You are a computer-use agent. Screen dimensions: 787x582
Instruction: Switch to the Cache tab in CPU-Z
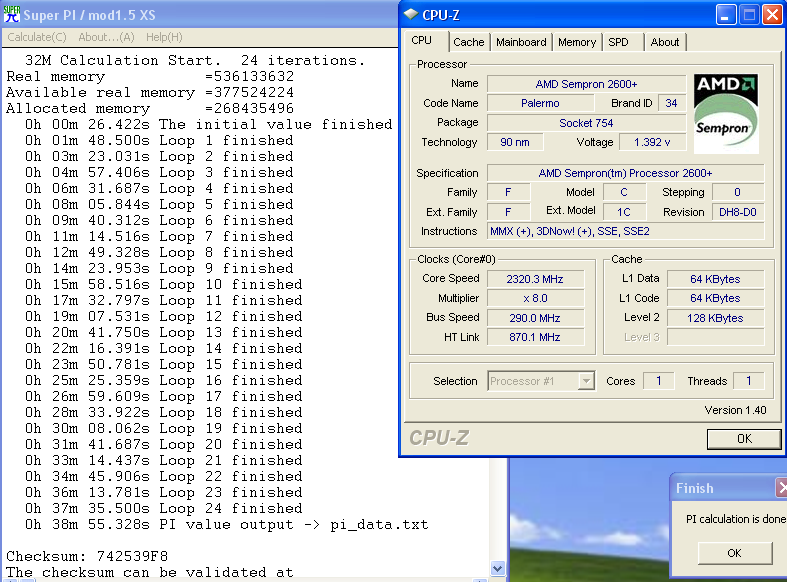pyautogui.click(x=469, y=42)
